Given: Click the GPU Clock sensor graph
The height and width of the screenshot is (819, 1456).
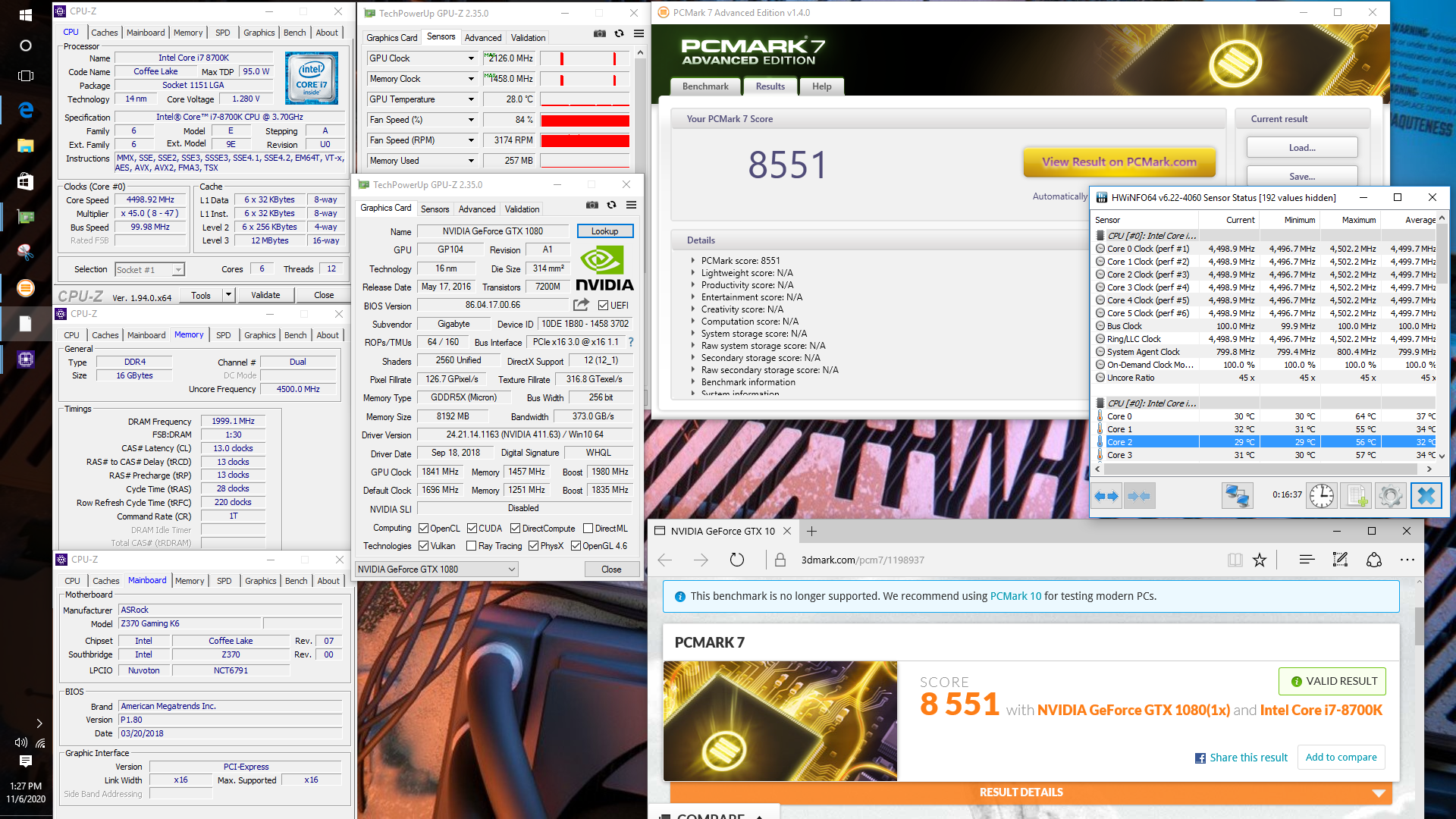Looking at the screenshot, I should coord(585,58).
